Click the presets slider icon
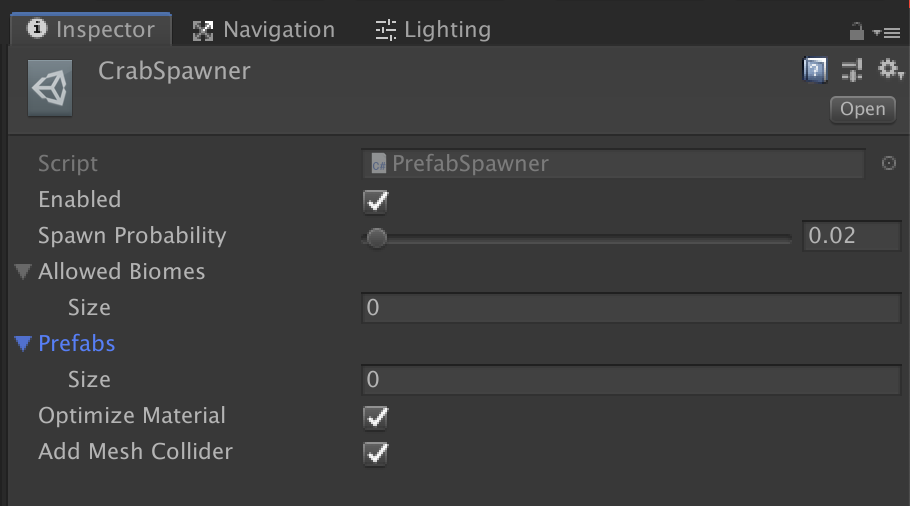This screenshot has height=506, width=910. pyautogui.click(x=852, y=69)
